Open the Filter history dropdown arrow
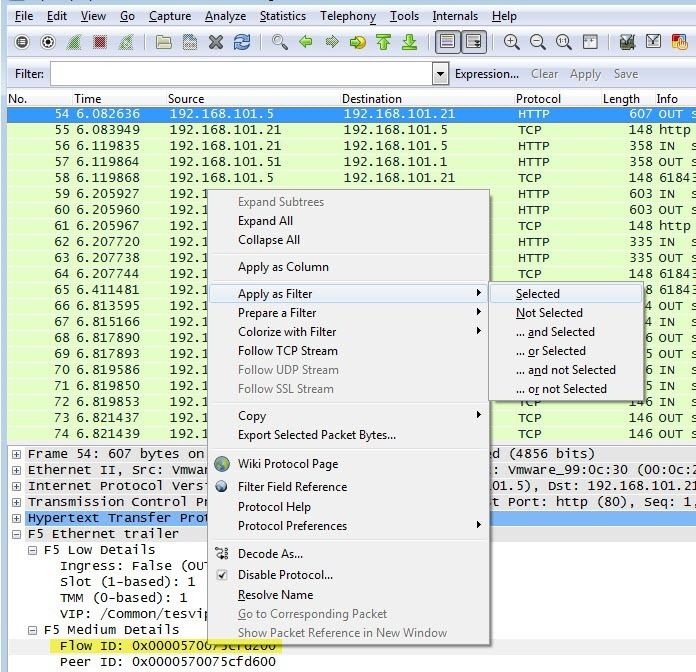 tap(440, 74)
